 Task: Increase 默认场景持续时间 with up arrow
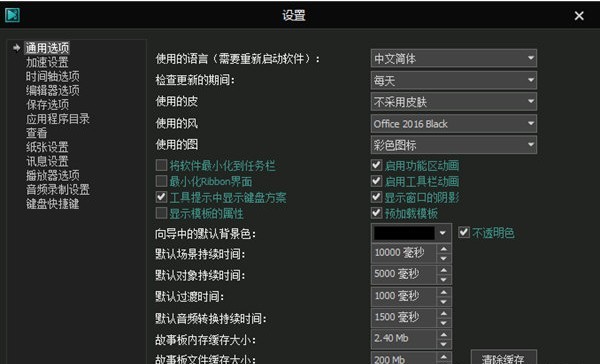(x=443, y=249)
